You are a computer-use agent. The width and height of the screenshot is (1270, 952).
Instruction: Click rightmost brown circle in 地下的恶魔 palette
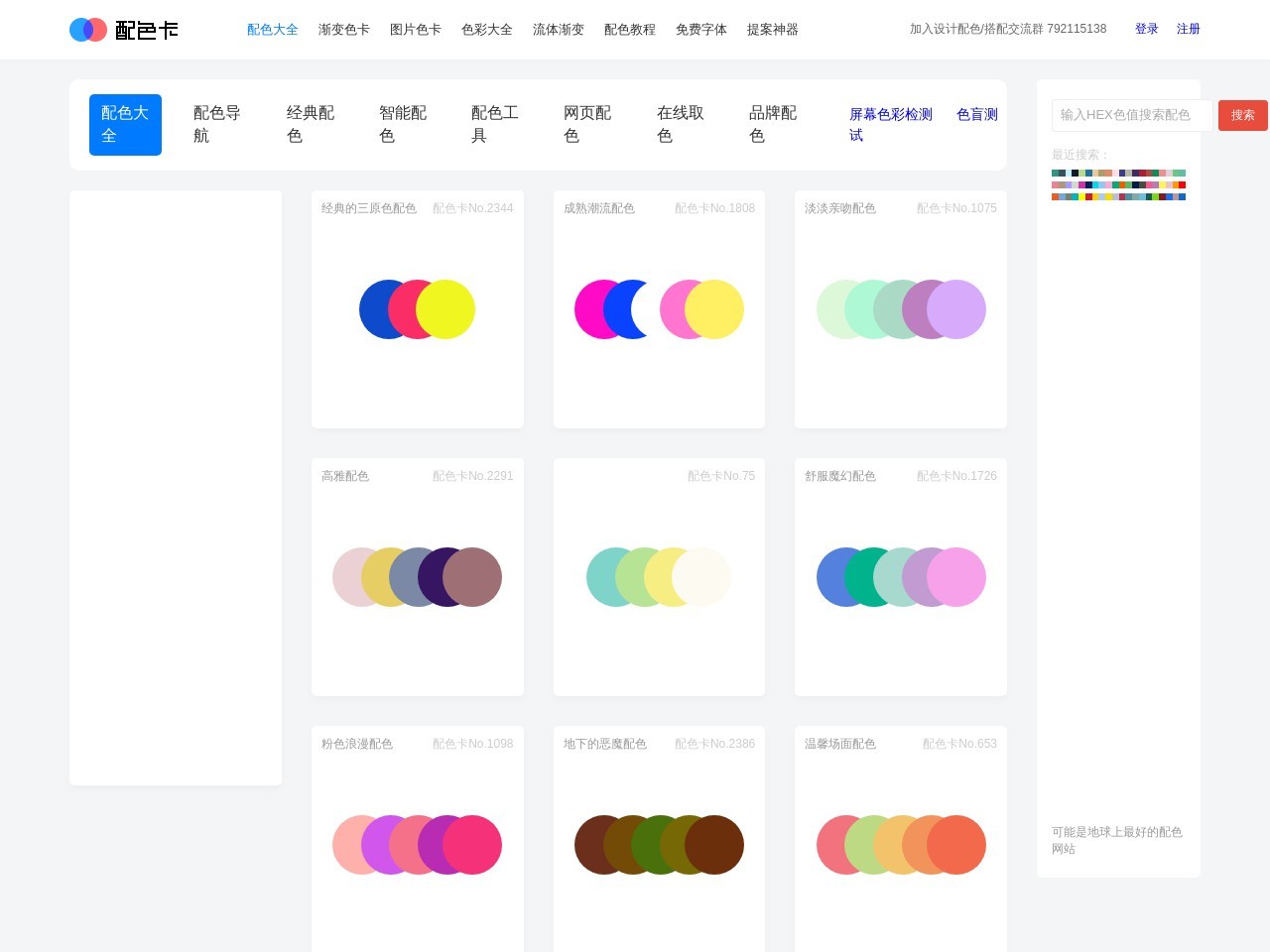pyautogui.click(x=714, y=845)
